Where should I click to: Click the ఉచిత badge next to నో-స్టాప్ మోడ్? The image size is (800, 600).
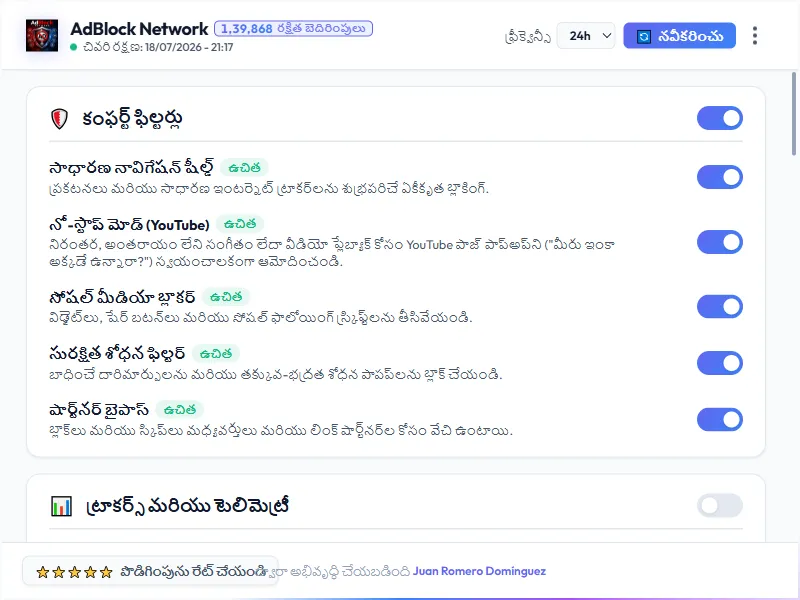pos(240,224)
